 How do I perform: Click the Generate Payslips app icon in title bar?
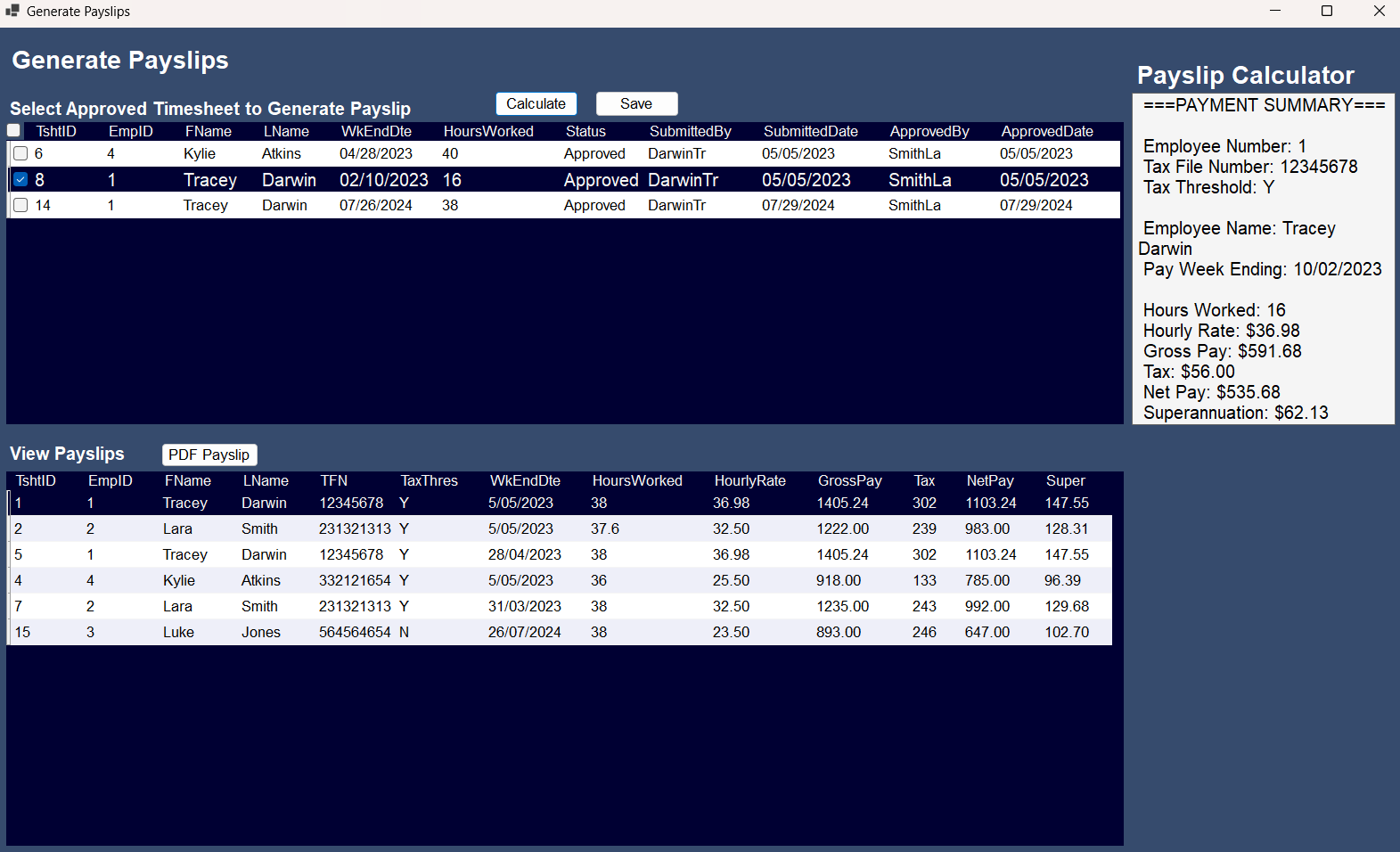tap(12, 11)
